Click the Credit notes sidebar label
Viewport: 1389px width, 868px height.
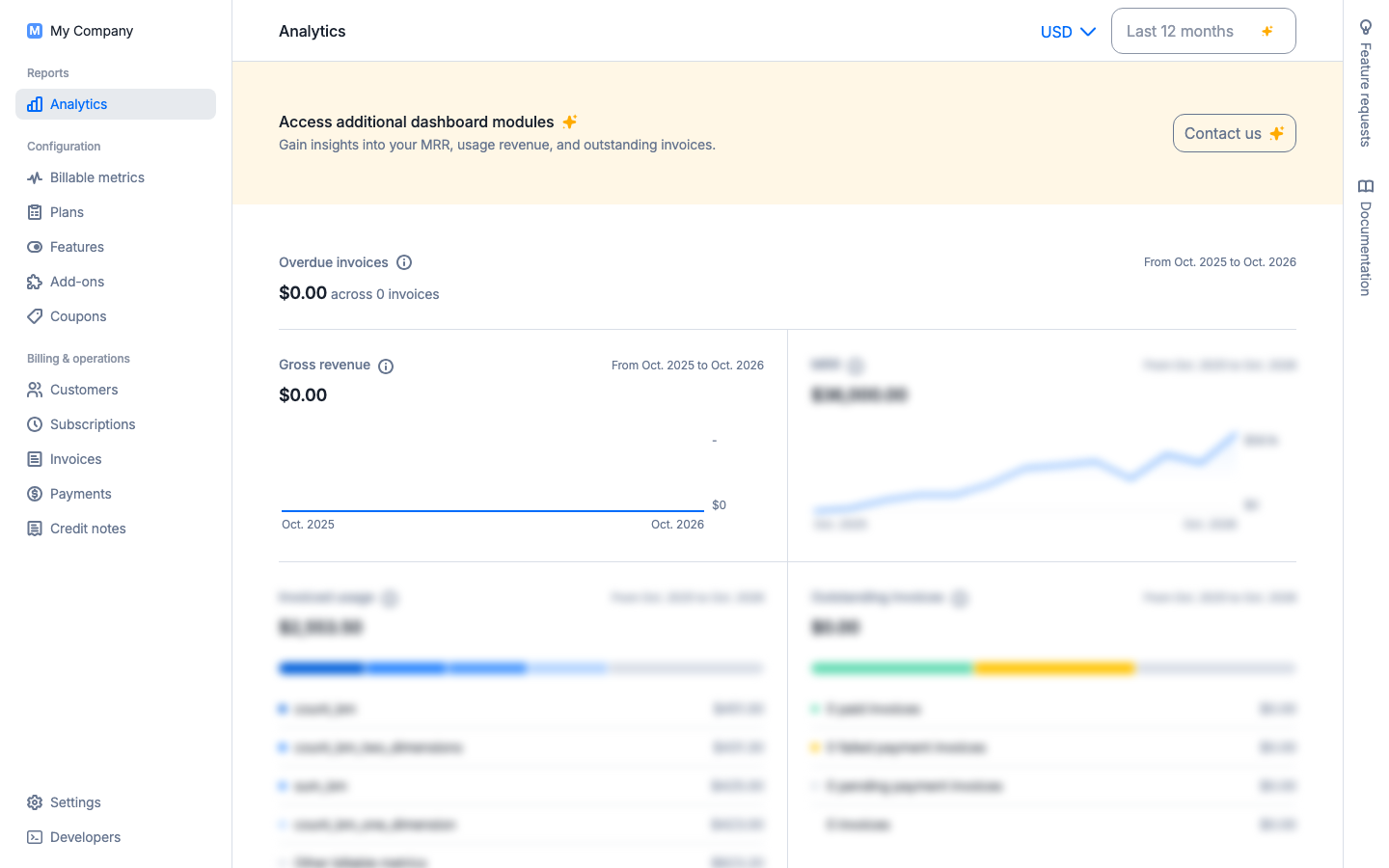(88, 529)
